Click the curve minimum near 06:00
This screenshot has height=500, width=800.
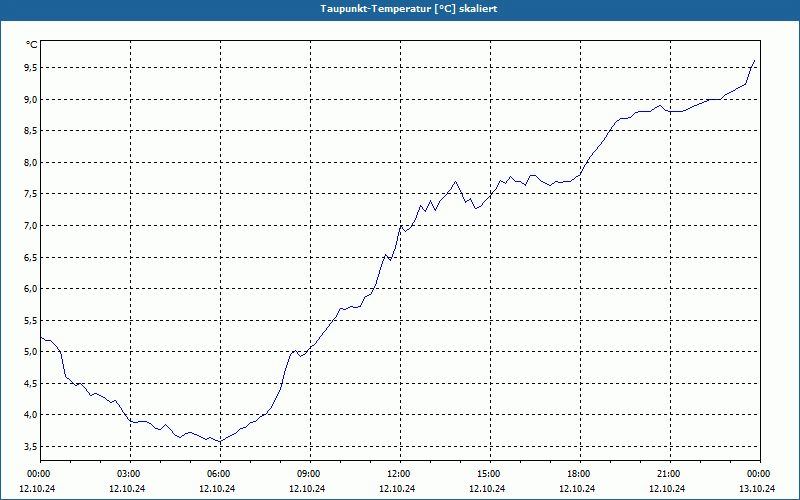pos(220,441)
